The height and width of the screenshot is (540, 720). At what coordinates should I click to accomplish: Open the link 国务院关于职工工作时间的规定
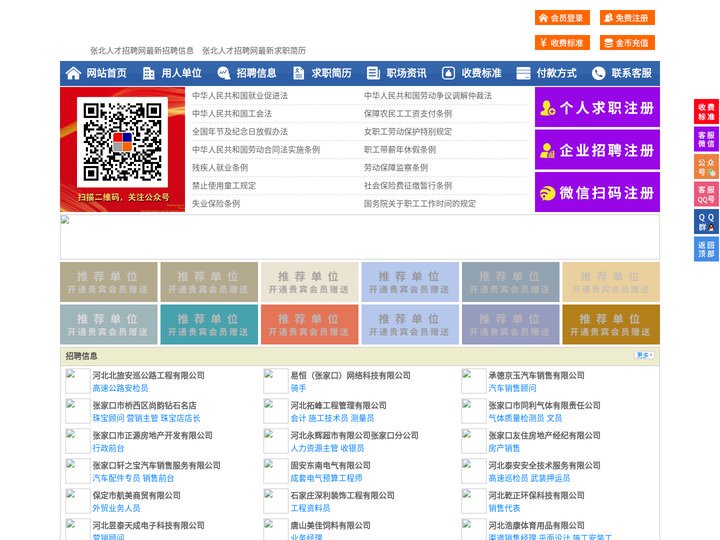pos(420,203)
